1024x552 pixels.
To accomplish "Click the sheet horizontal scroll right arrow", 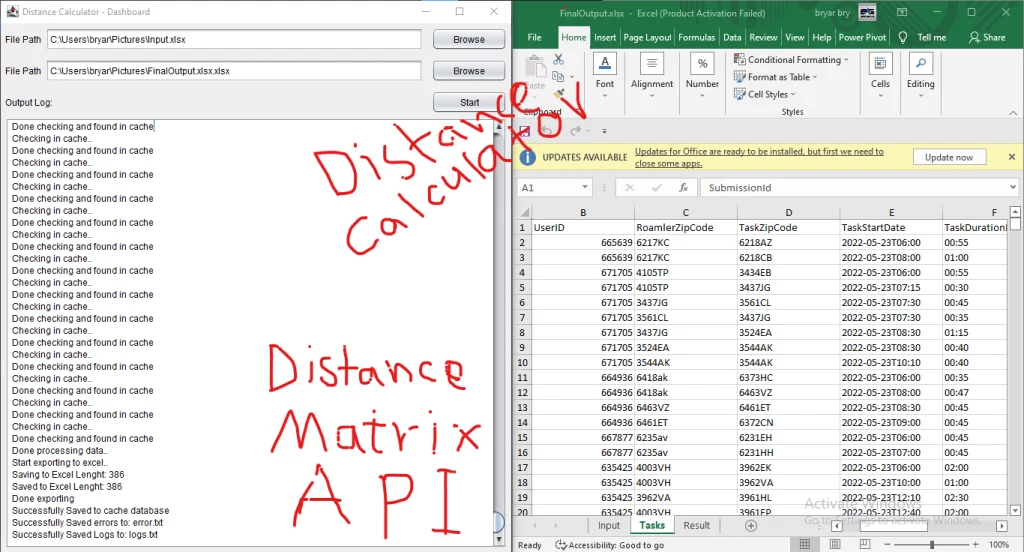I will (x=1002, y=526).
